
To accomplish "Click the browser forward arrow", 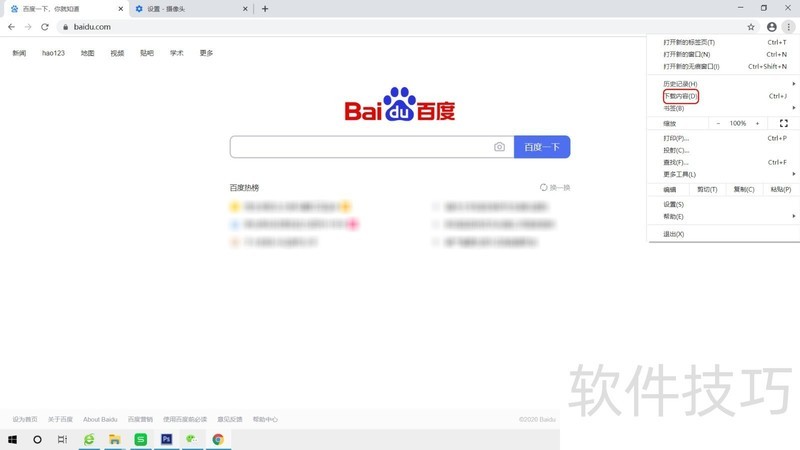I will coord(28,27).
